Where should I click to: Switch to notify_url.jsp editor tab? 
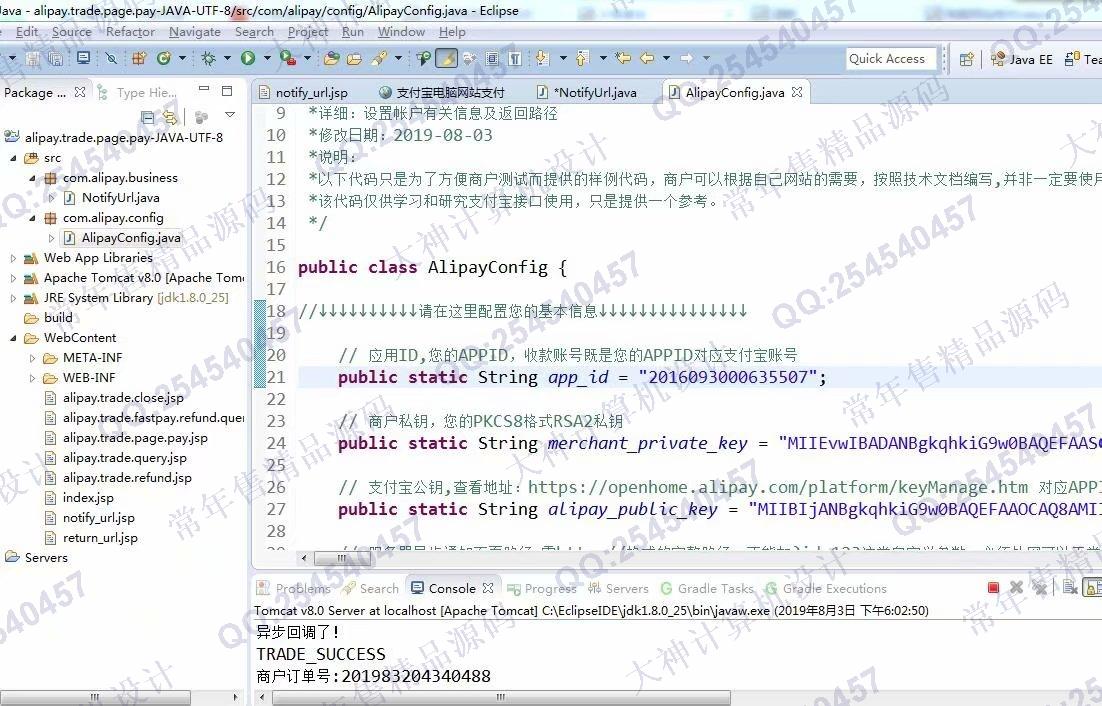(303, 93)
